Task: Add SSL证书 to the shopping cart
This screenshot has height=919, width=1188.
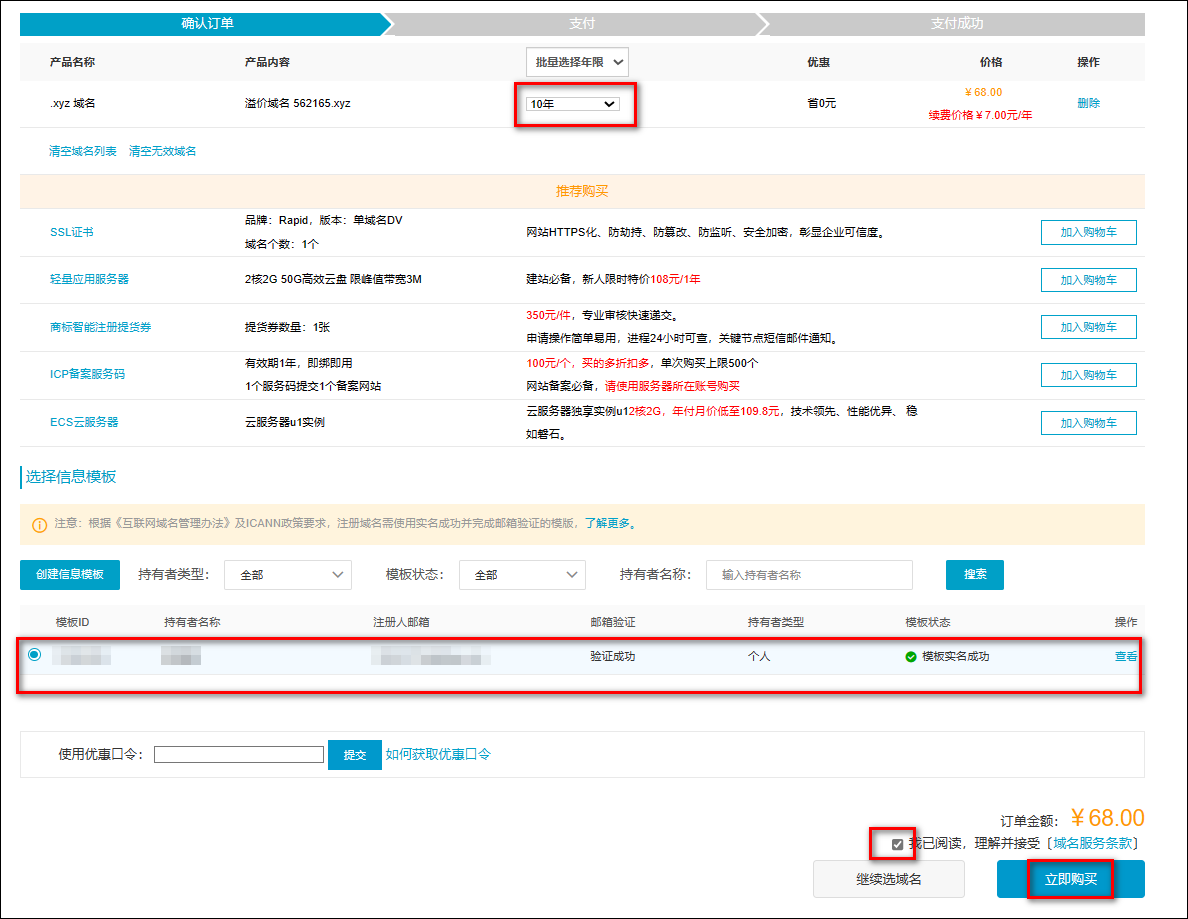Action: [1088, 232]
